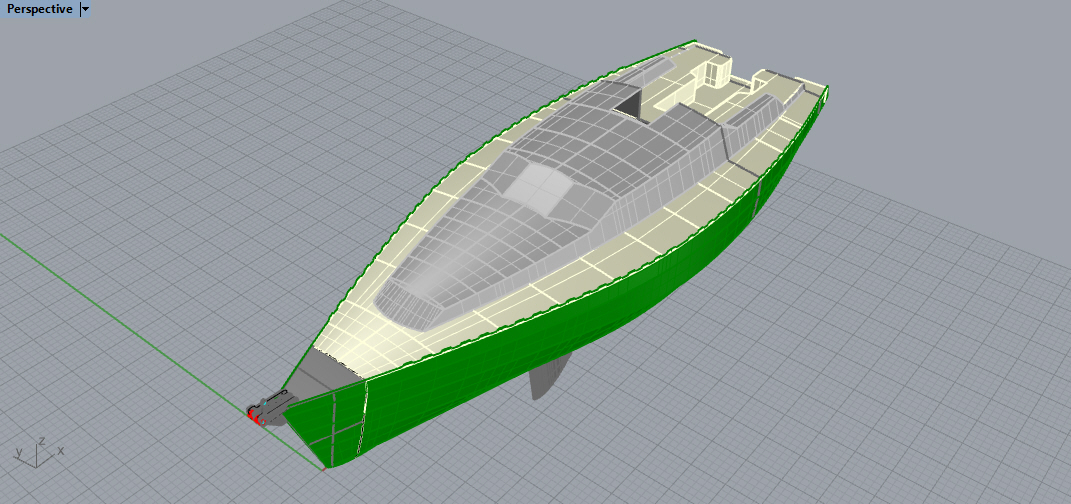The height and width of the screenshot is (504, 1071).
Task: Select the gray keel fin below the hull
Action: point(549,378)
